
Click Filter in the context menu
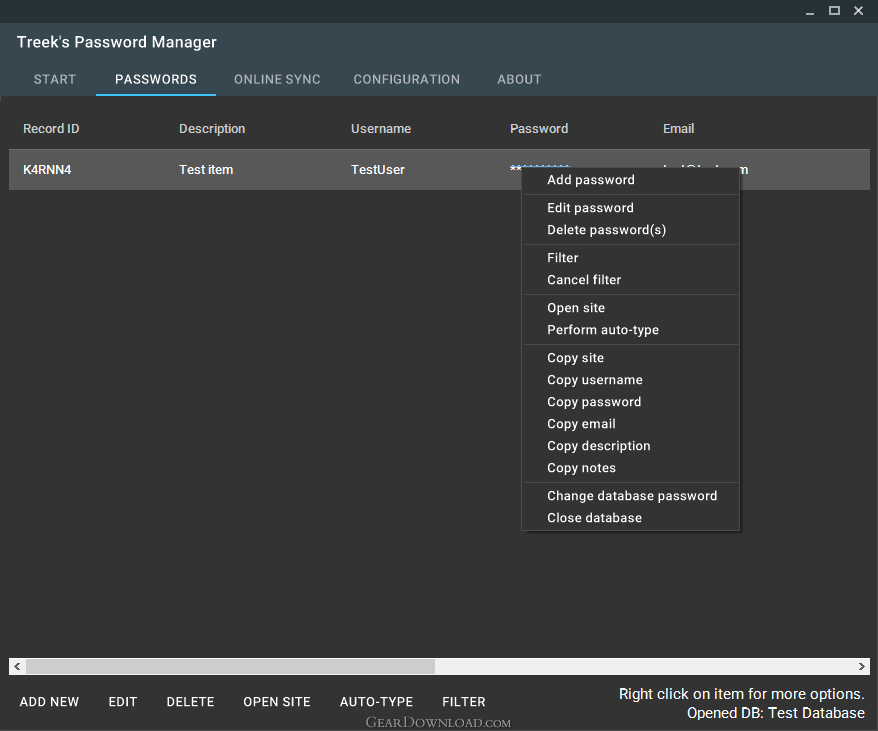631,258
